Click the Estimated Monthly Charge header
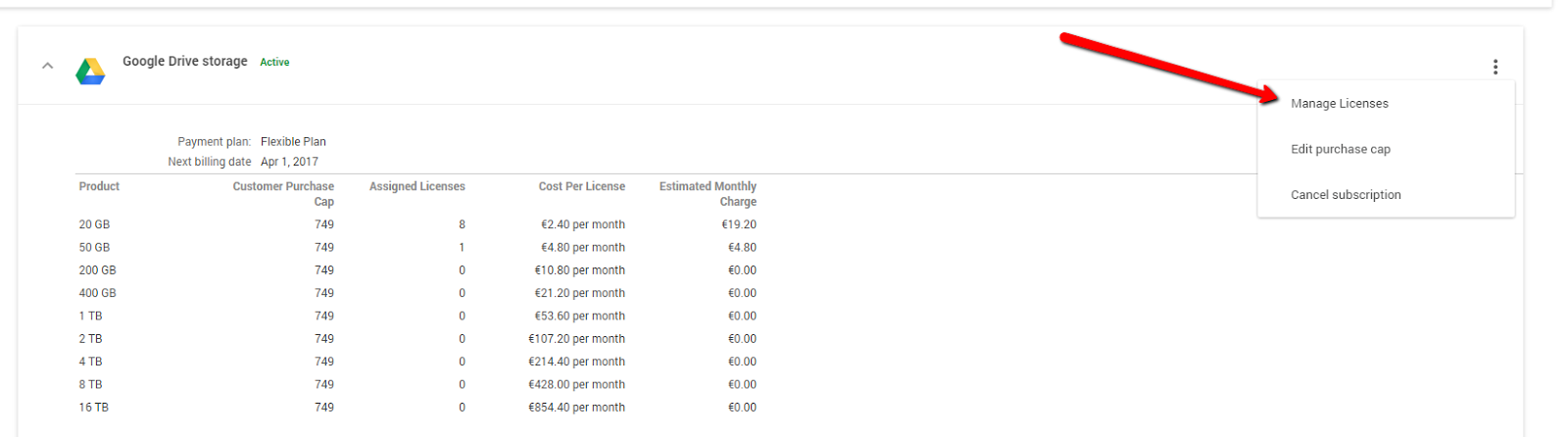Screen dimensions: 1568x437 708,193
